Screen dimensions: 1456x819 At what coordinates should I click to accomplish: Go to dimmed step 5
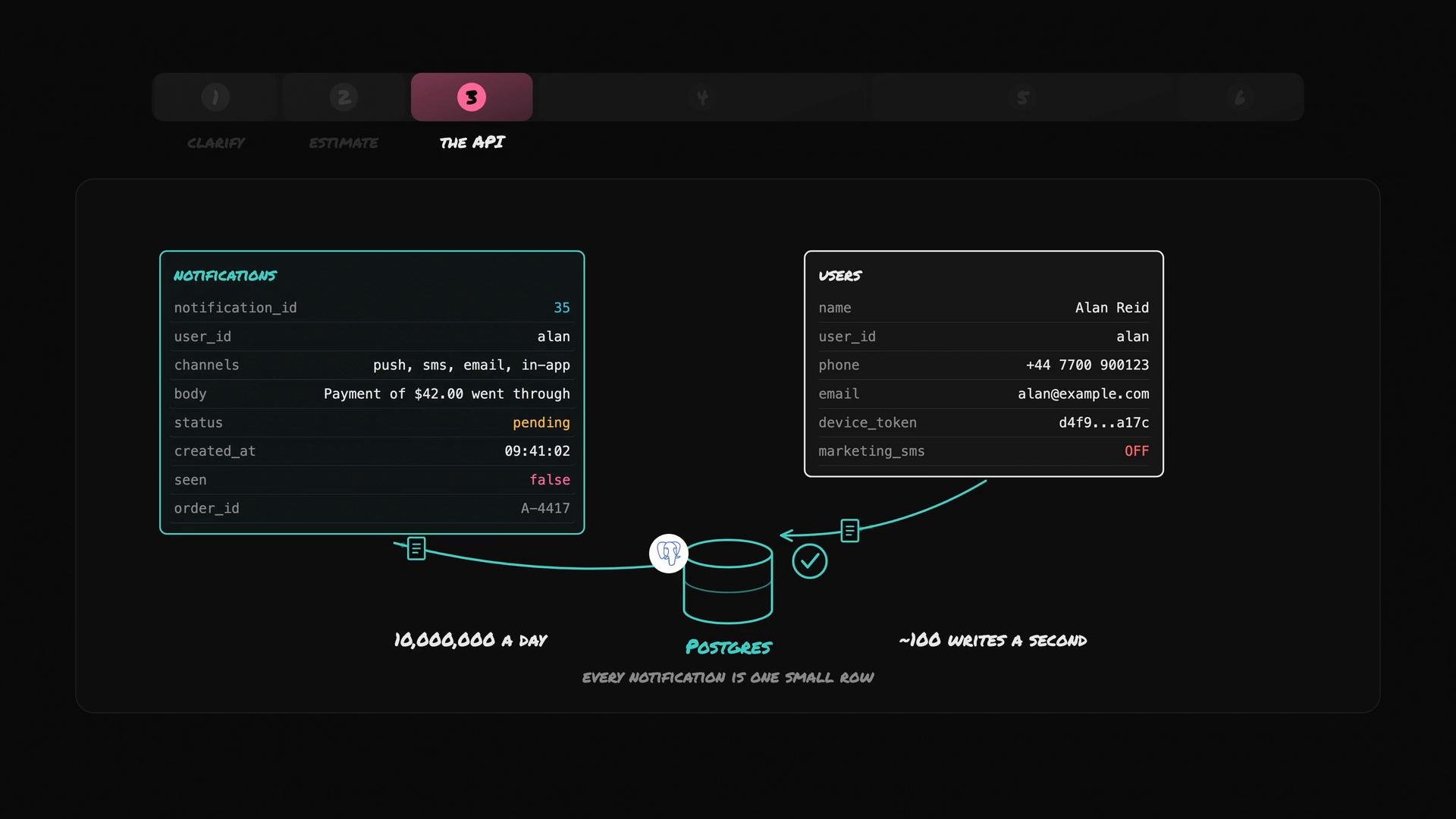pos(1022,97)
